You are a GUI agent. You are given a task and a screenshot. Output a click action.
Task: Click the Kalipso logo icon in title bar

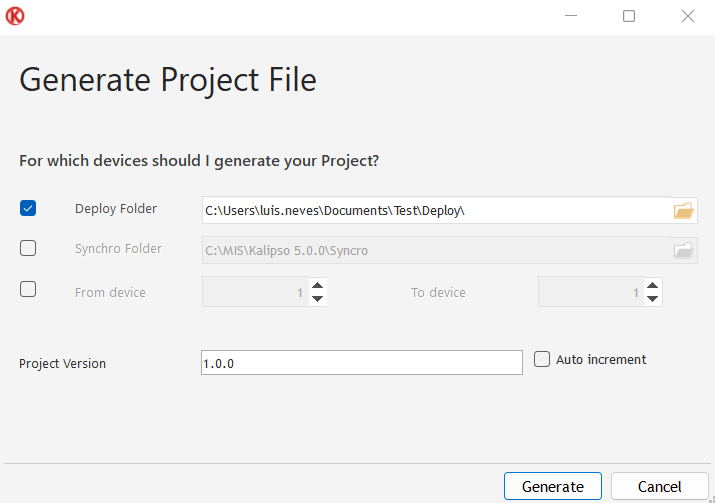click(15, 16)
